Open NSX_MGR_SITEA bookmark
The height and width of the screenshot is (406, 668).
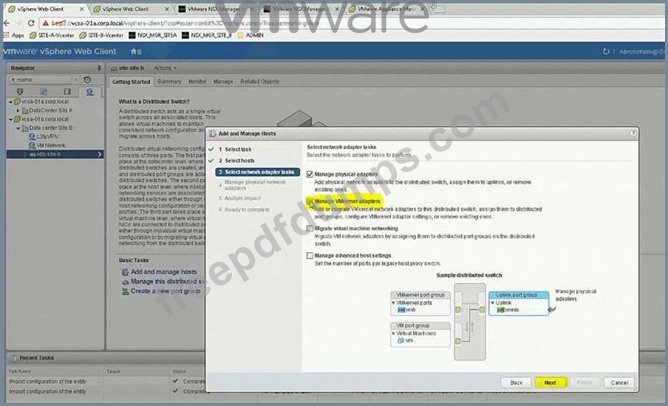[153, 35]
